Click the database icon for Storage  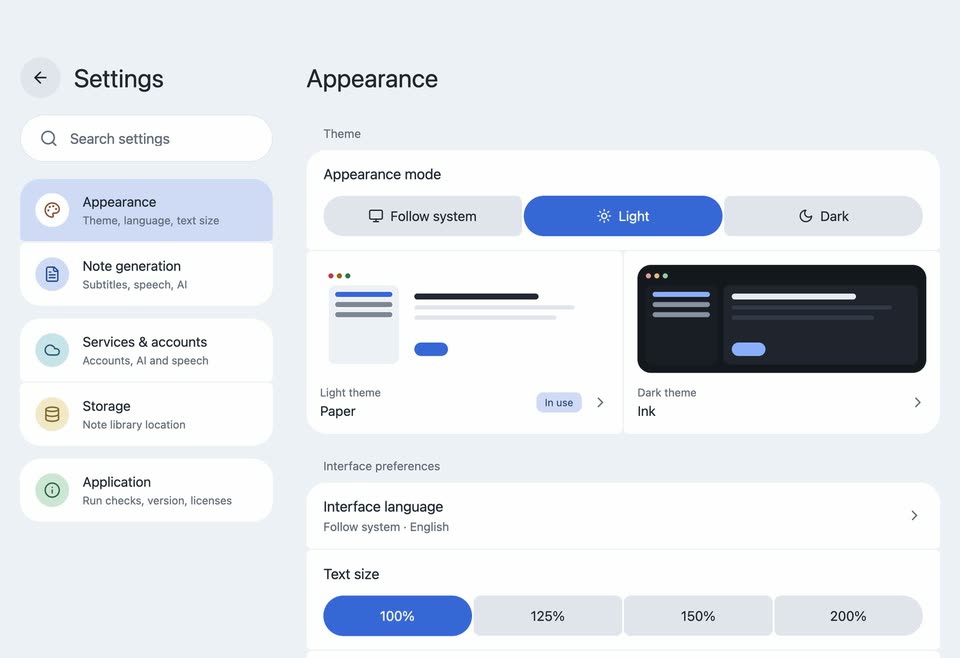[x=52, y=414]
